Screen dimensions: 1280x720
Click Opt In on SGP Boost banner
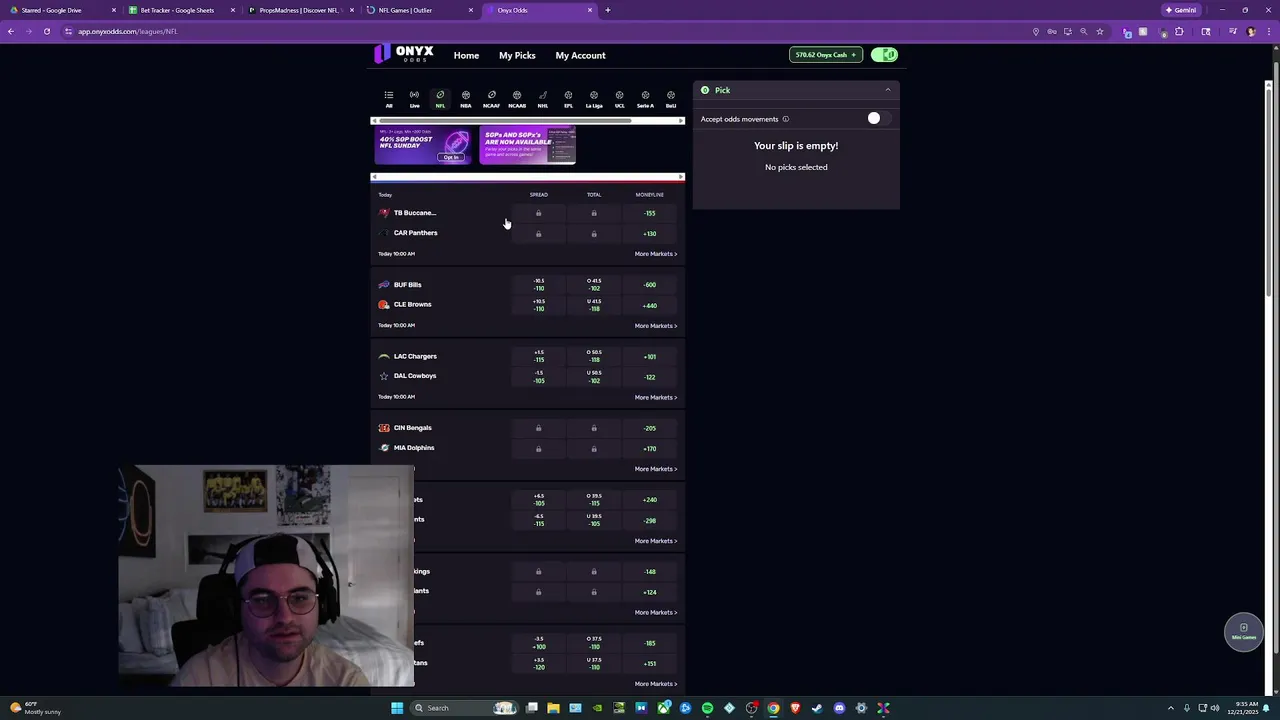pyautogui.click(x=451, y=157)
